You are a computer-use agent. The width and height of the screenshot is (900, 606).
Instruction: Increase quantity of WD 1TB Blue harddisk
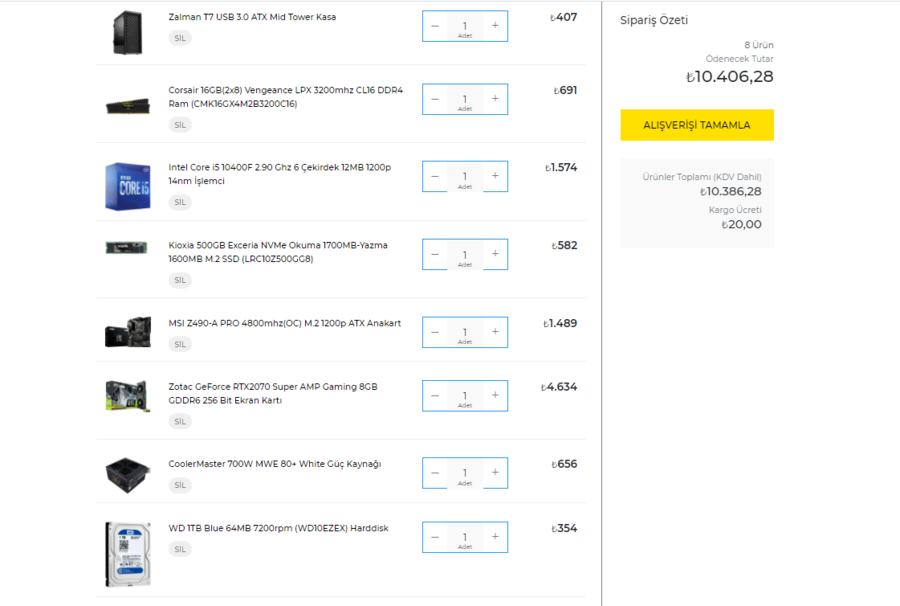tap(495, 537)
